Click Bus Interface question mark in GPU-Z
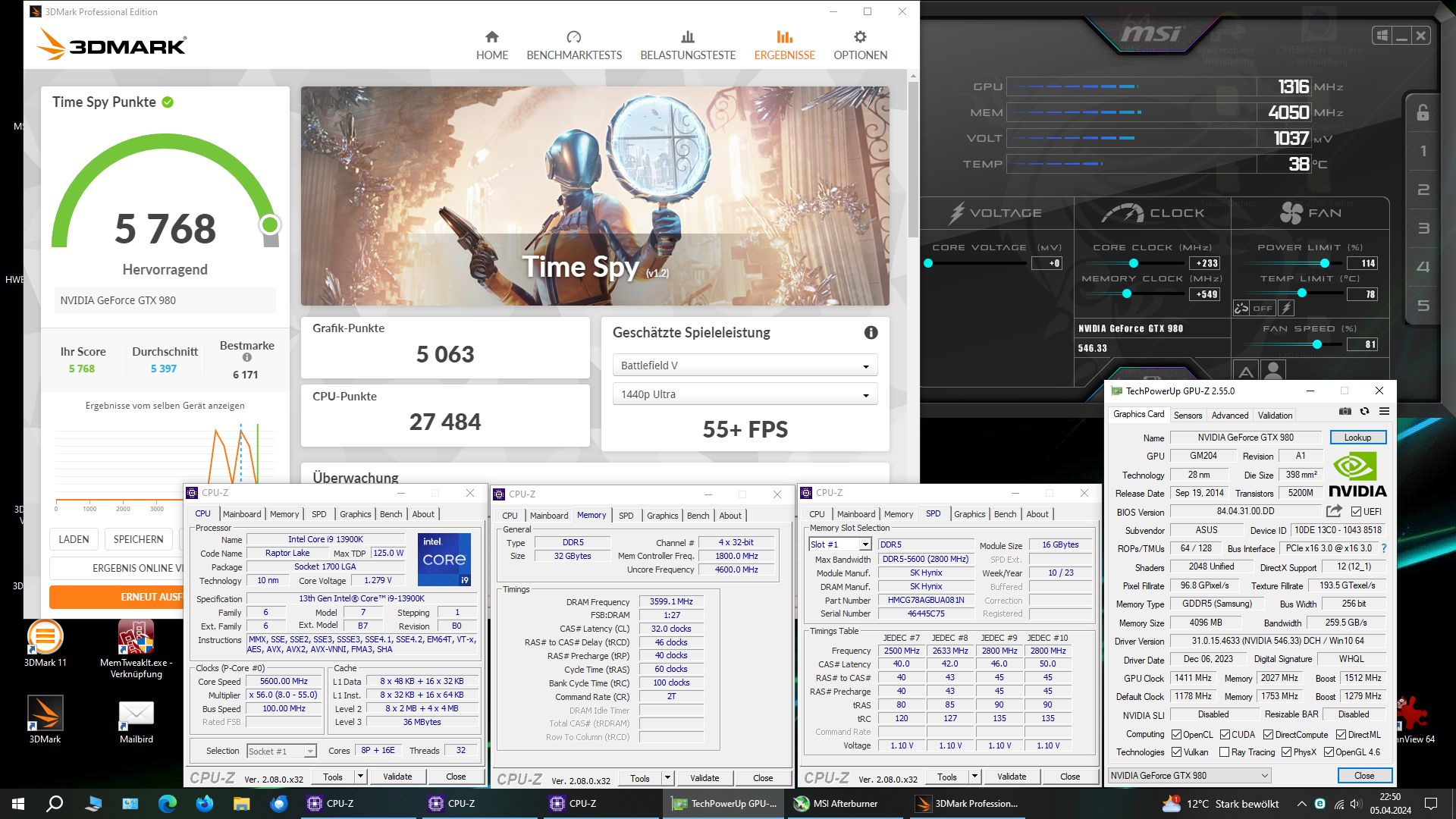Image resolution: width=1456 pixels, height=819 pixels. [x=1383, y=548]
